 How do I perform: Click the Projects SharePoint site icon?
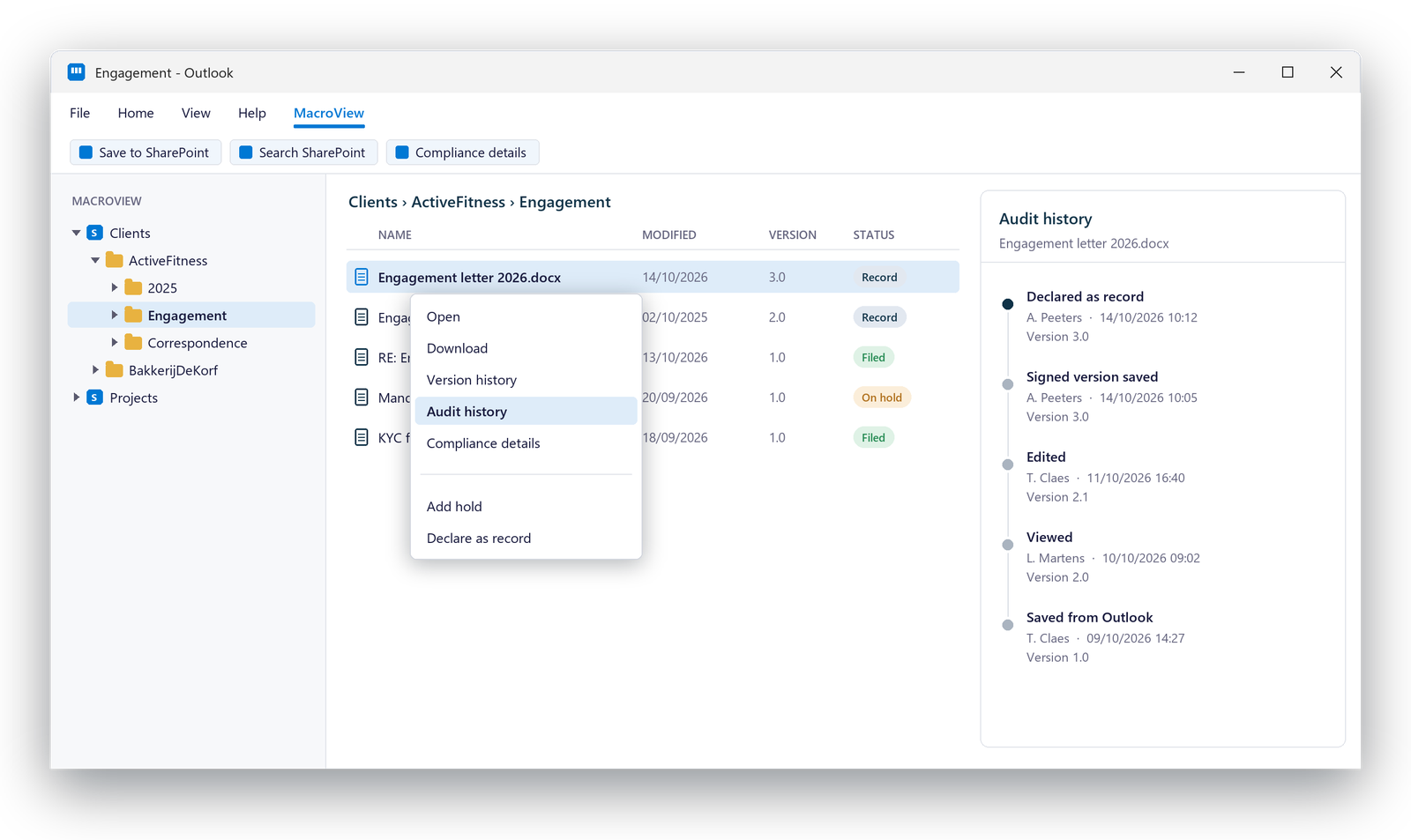[x=95, y=398]
